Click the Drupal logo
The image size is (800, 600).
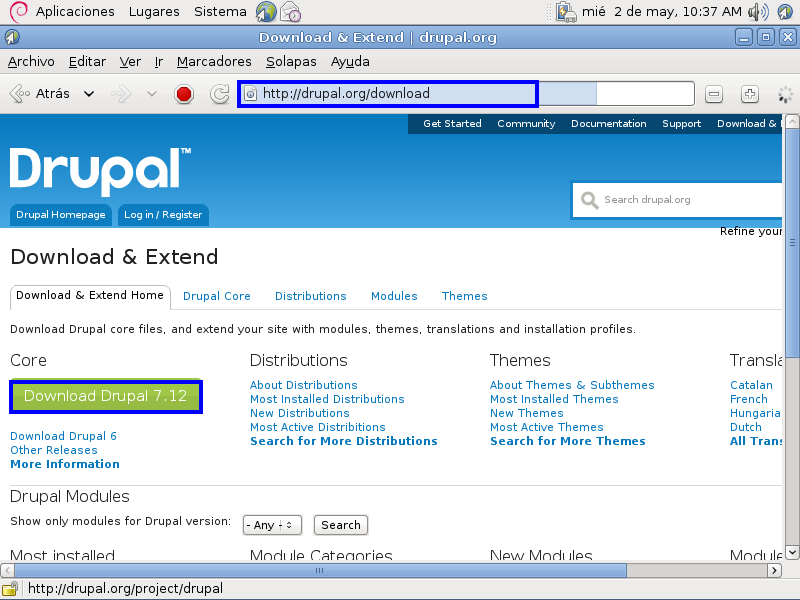(95, 172)
